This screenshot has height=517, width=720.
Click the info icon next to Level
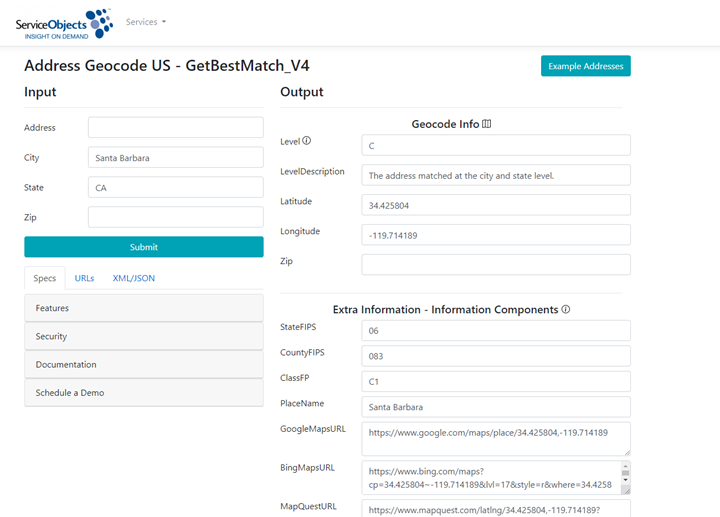click(x=307, y=141)
